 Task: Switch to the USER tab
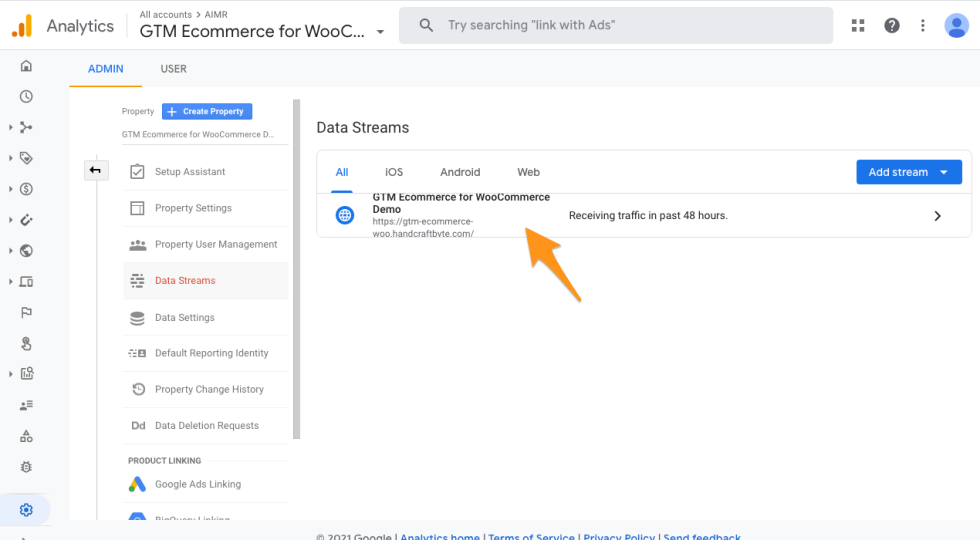(x=173, y=69)
